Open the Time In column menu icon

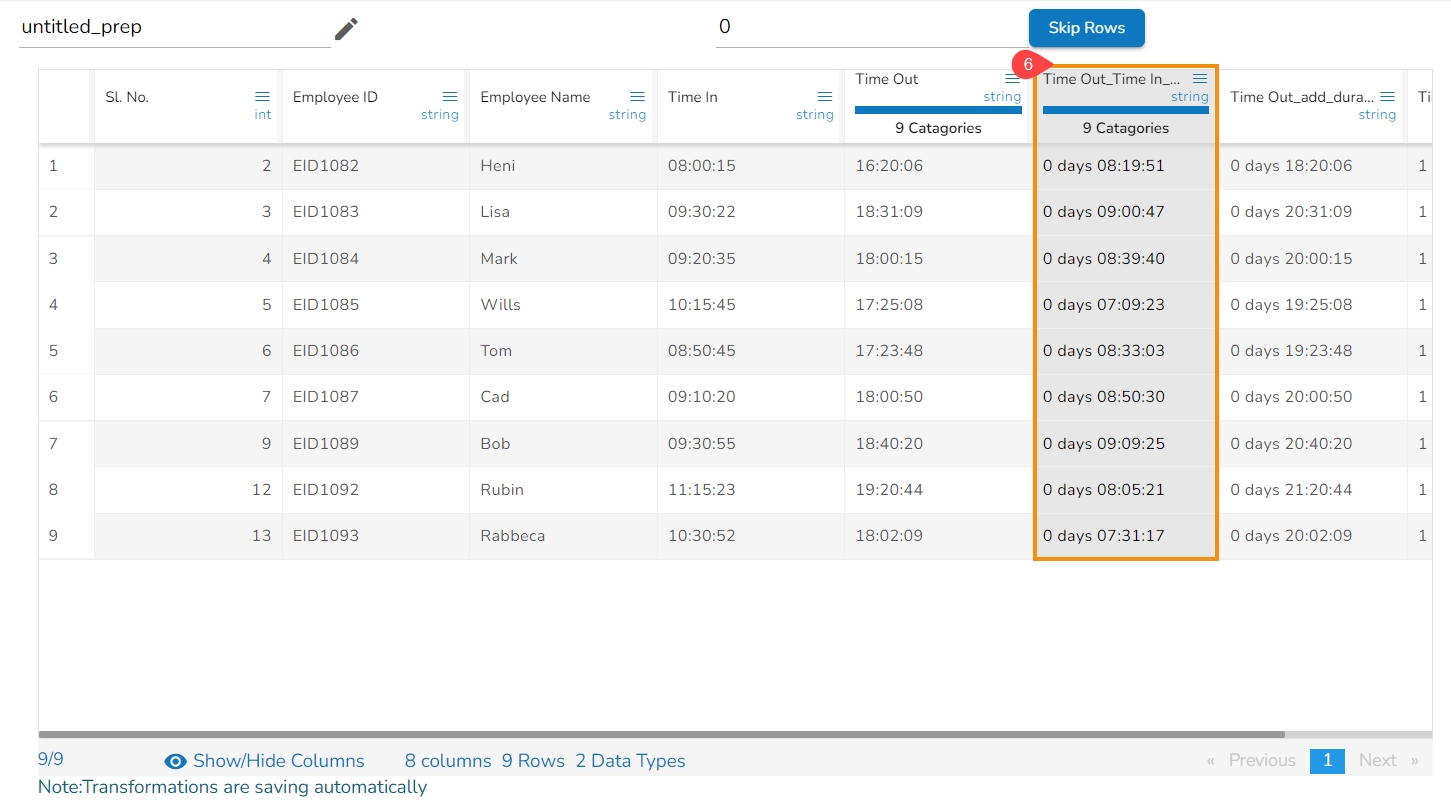(x=825, y=97)
